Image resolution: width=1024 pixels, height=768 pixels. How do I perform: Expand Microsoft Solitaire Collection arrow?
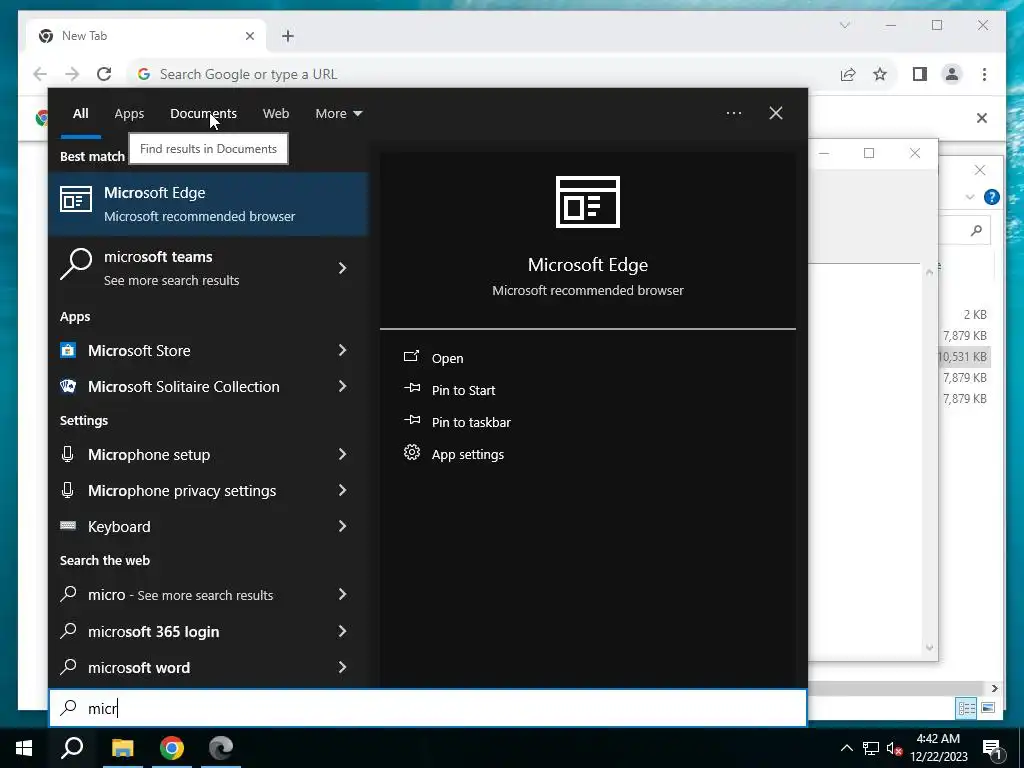click(342, 386)
